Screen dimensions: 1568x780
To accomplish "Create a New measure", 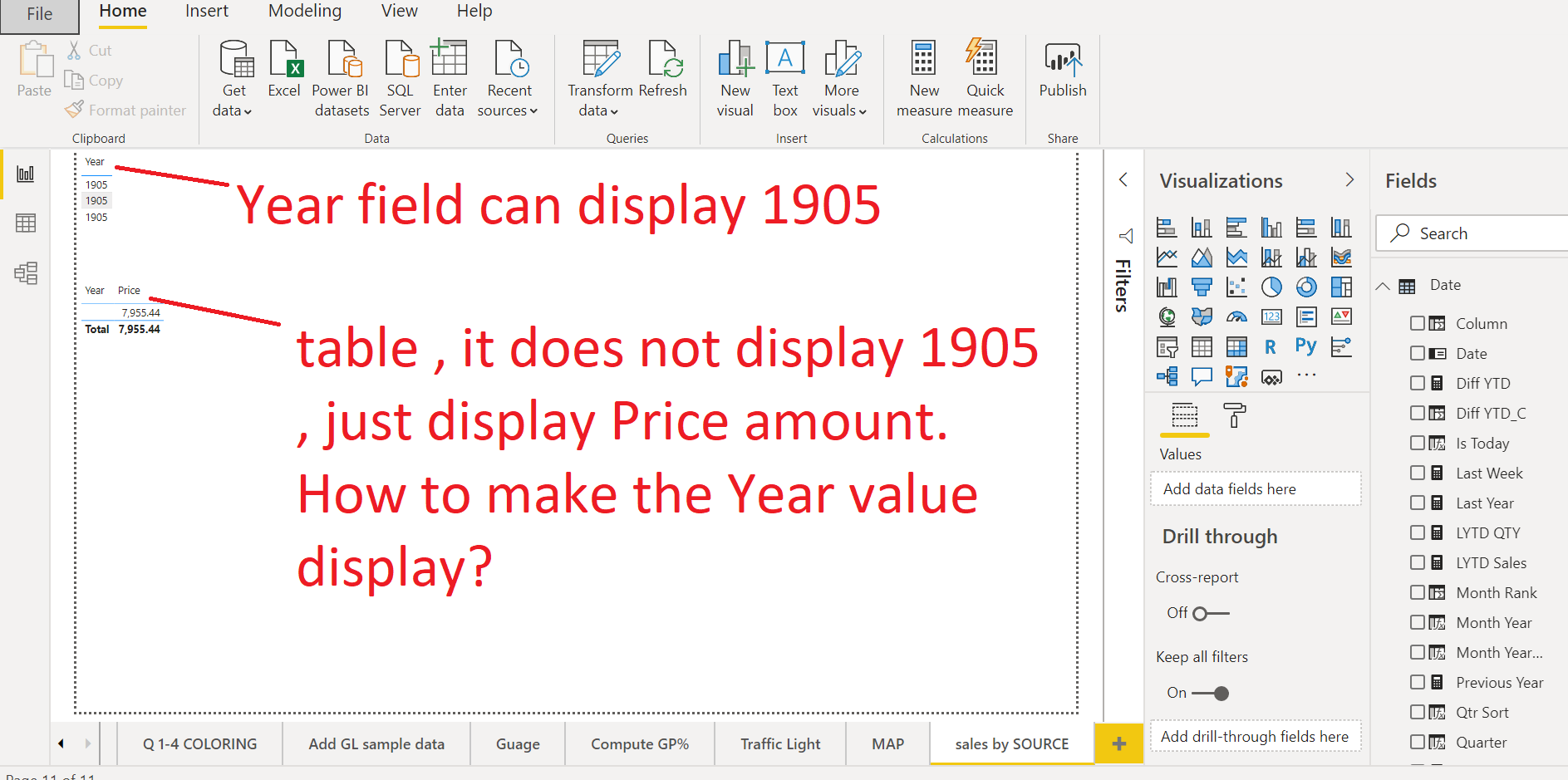I will (924, 79).
